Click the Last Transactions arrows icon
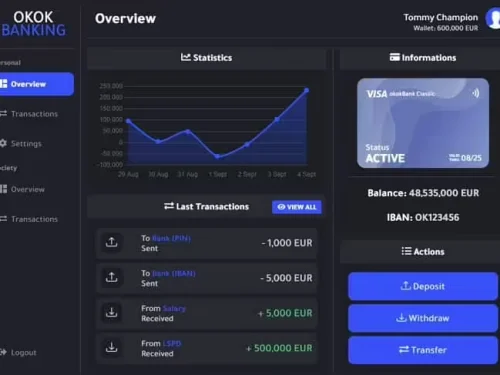Image resolution: width=500 pixels, height=375 pixels. pyautogui.click(x=169, y=206)
